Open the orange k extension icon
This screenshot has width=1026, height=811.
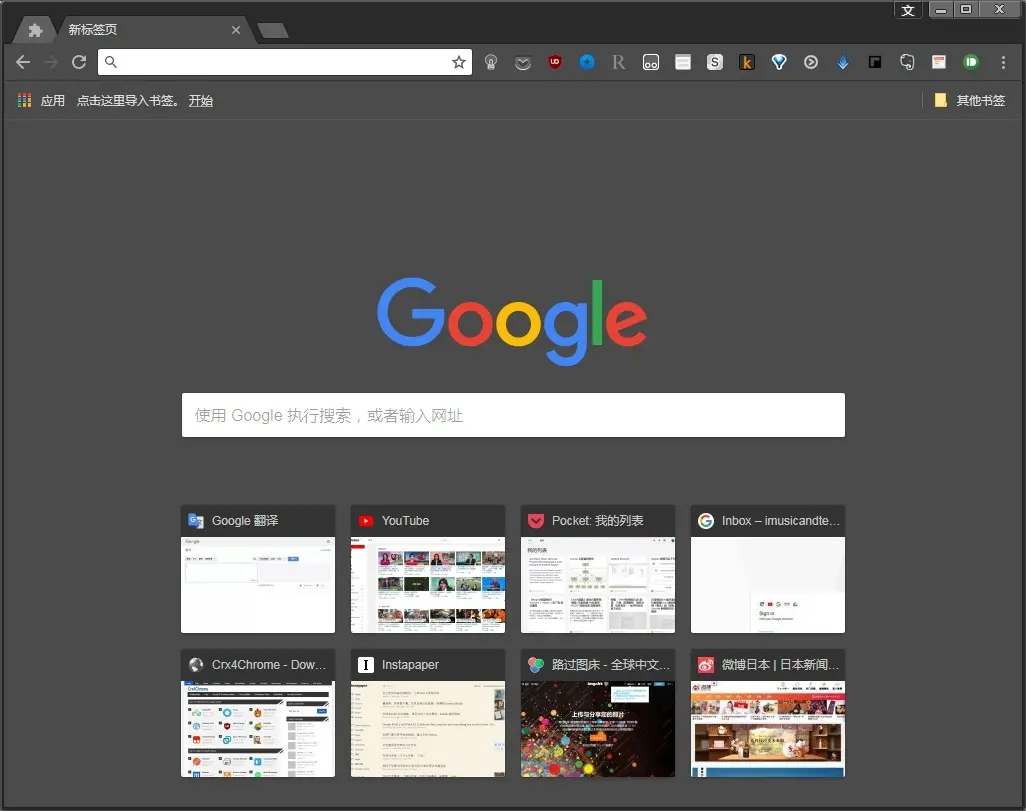click(x=747, y=62)
